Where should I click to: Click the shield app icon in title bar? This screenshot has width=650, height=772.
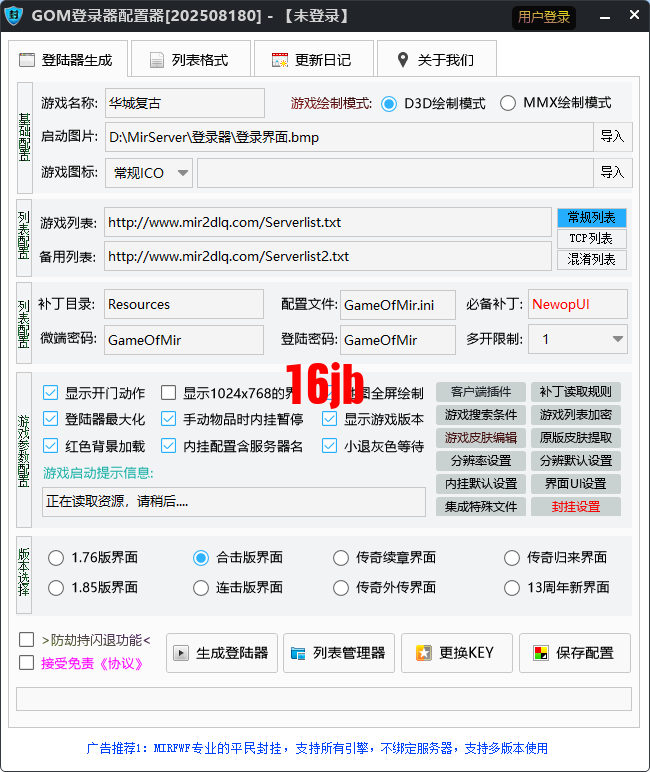point(13,16)
